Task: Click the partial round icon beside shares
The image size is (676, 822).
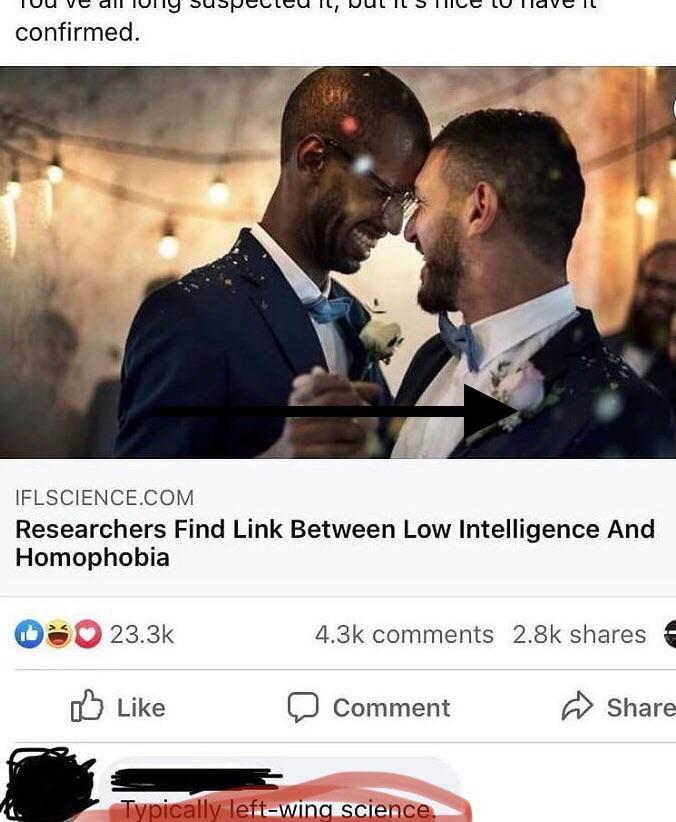Action: pos(670,634)
